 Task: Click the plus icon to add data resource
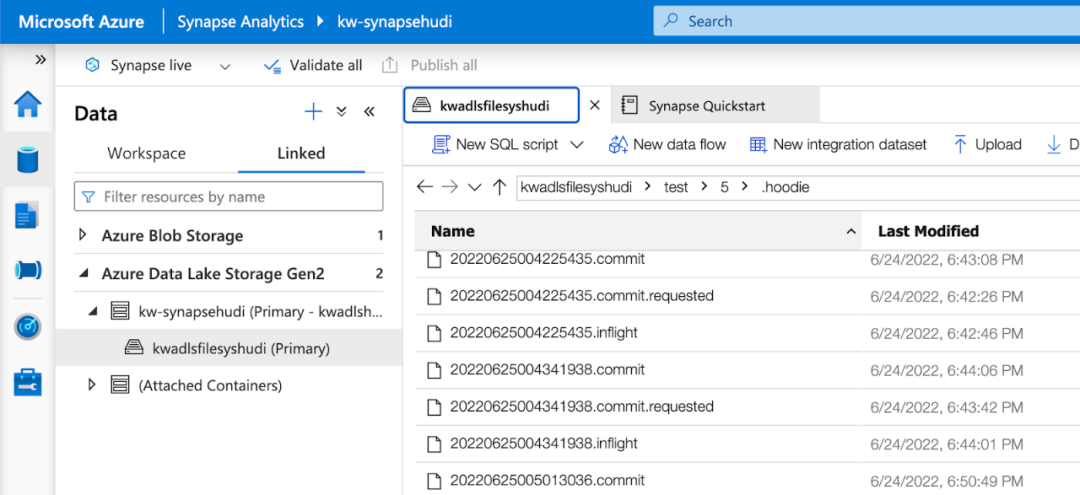pos(313,112)
